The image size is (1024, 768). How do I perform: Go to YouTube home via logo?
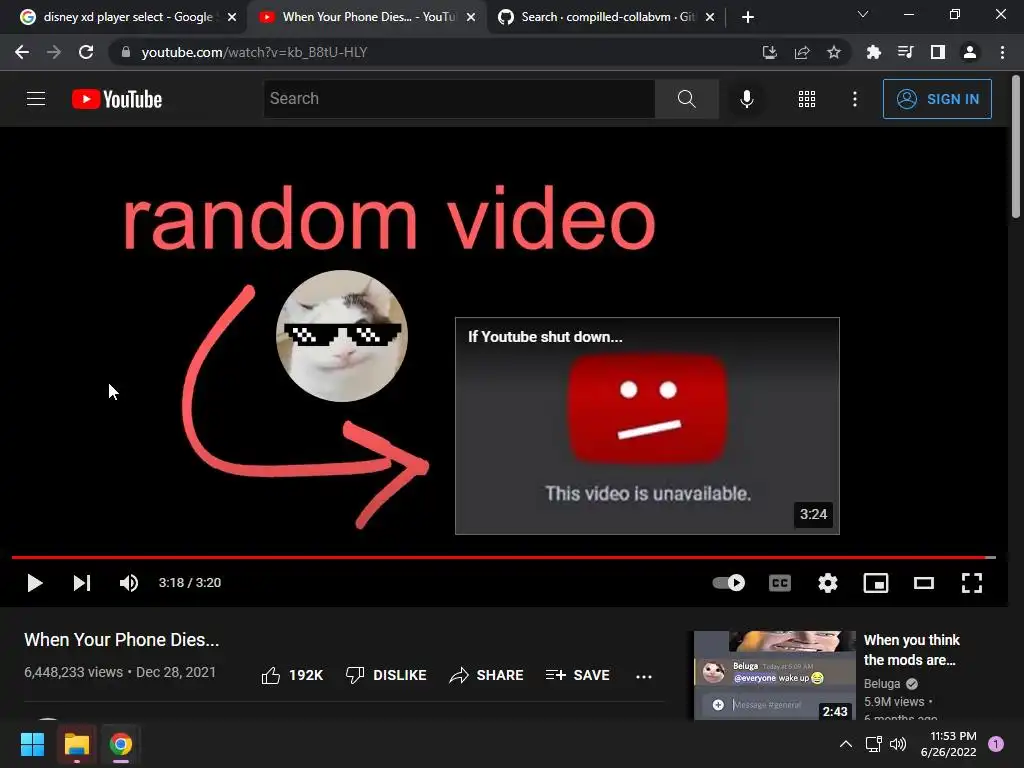pyautogui.click(x=117, y=99)
